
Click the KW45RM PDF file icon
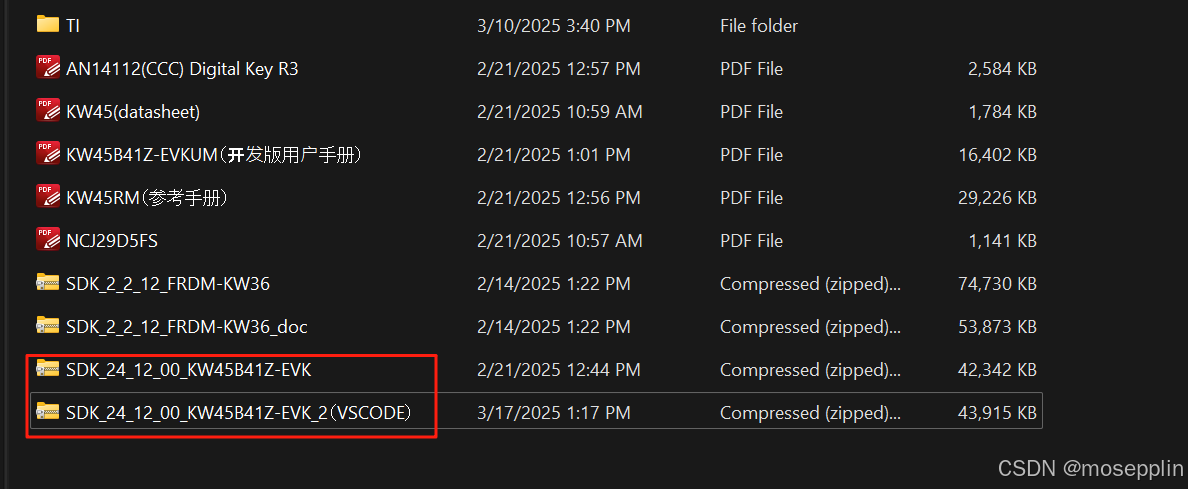point(48,197)
